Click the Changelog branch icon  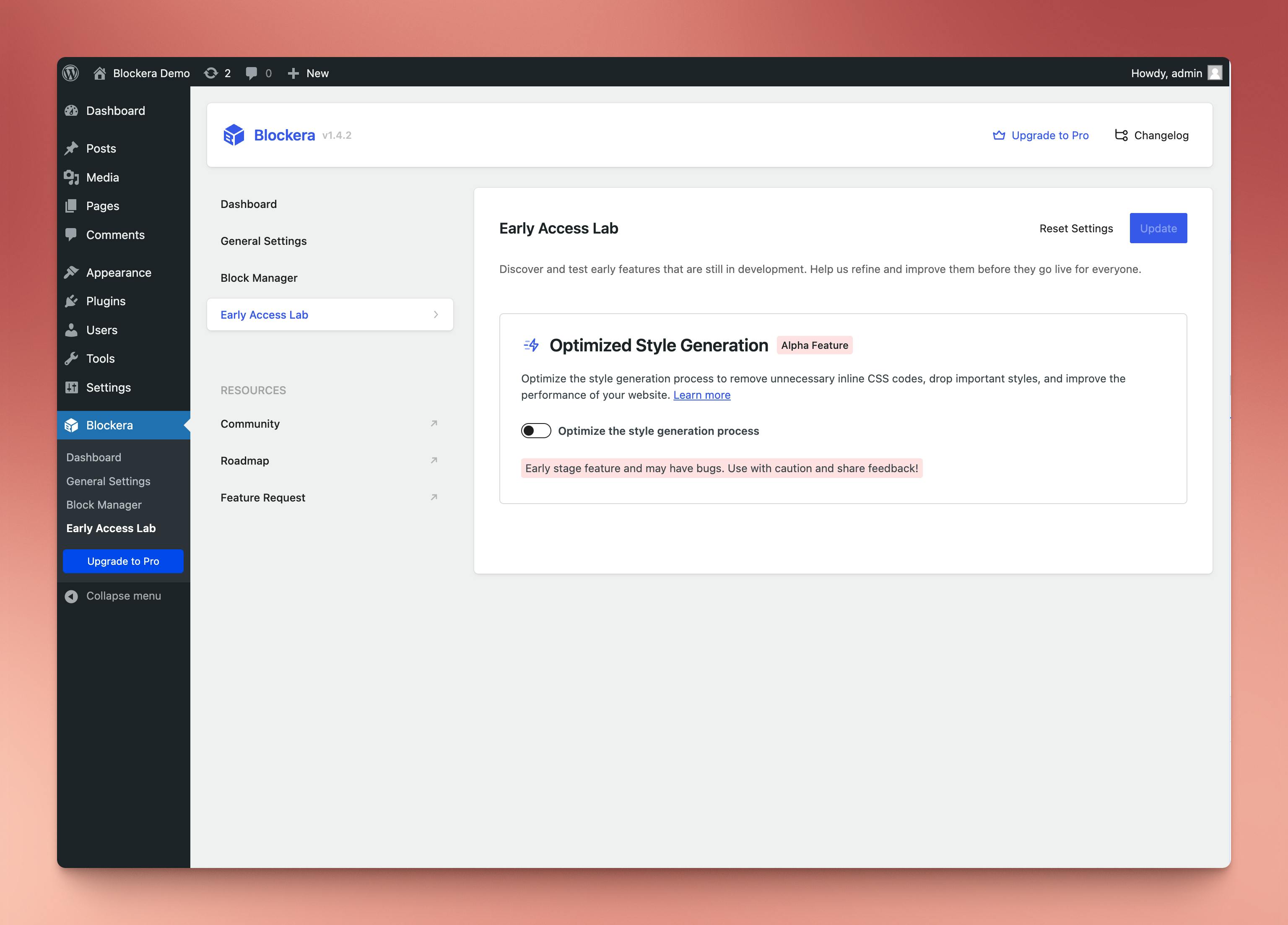pyautogui.click(x=1121, y=135)
